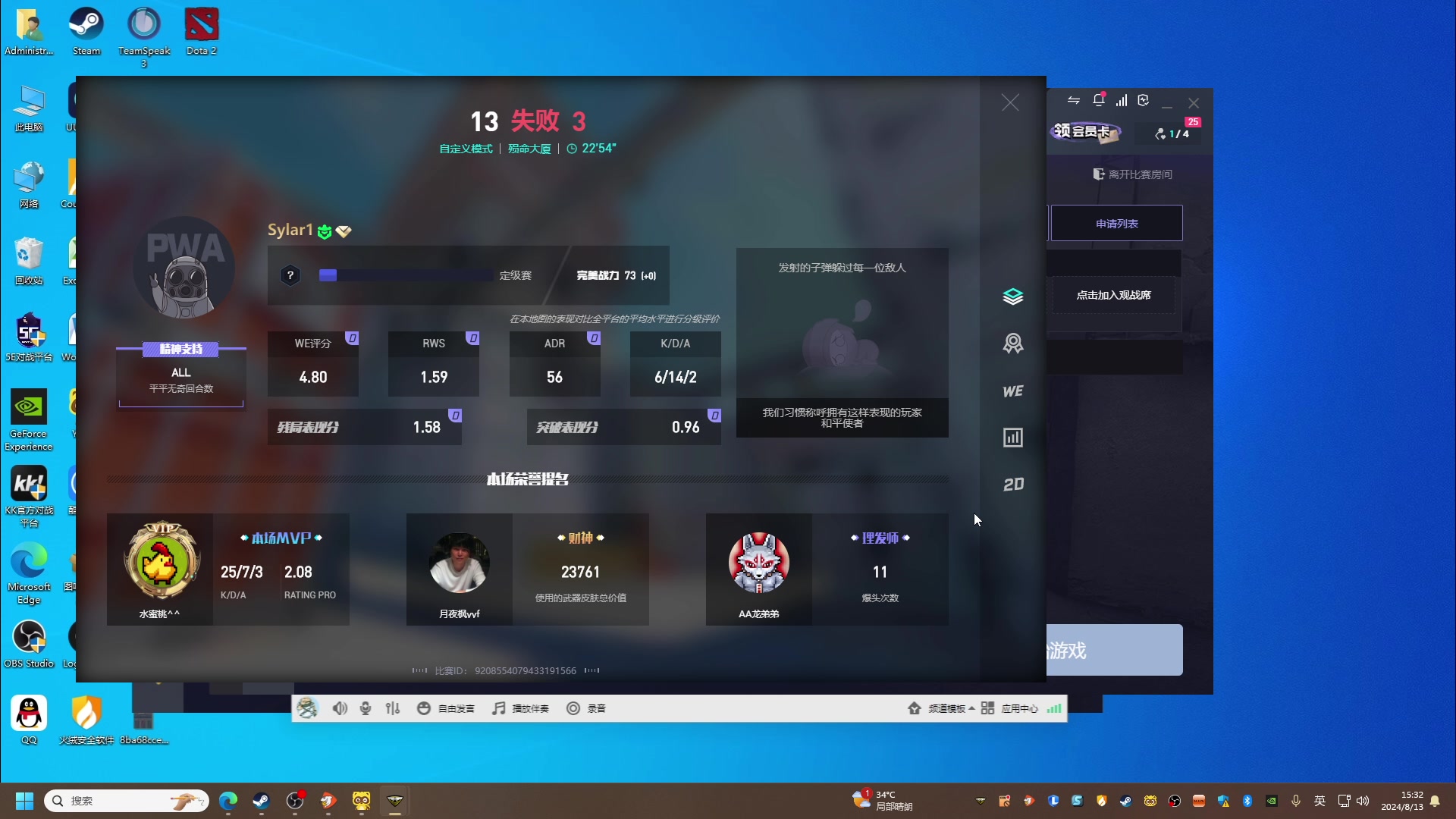
Task: Toggle 离开比赛房间 leave match checkbox
Action: (x=1131, y=174)
